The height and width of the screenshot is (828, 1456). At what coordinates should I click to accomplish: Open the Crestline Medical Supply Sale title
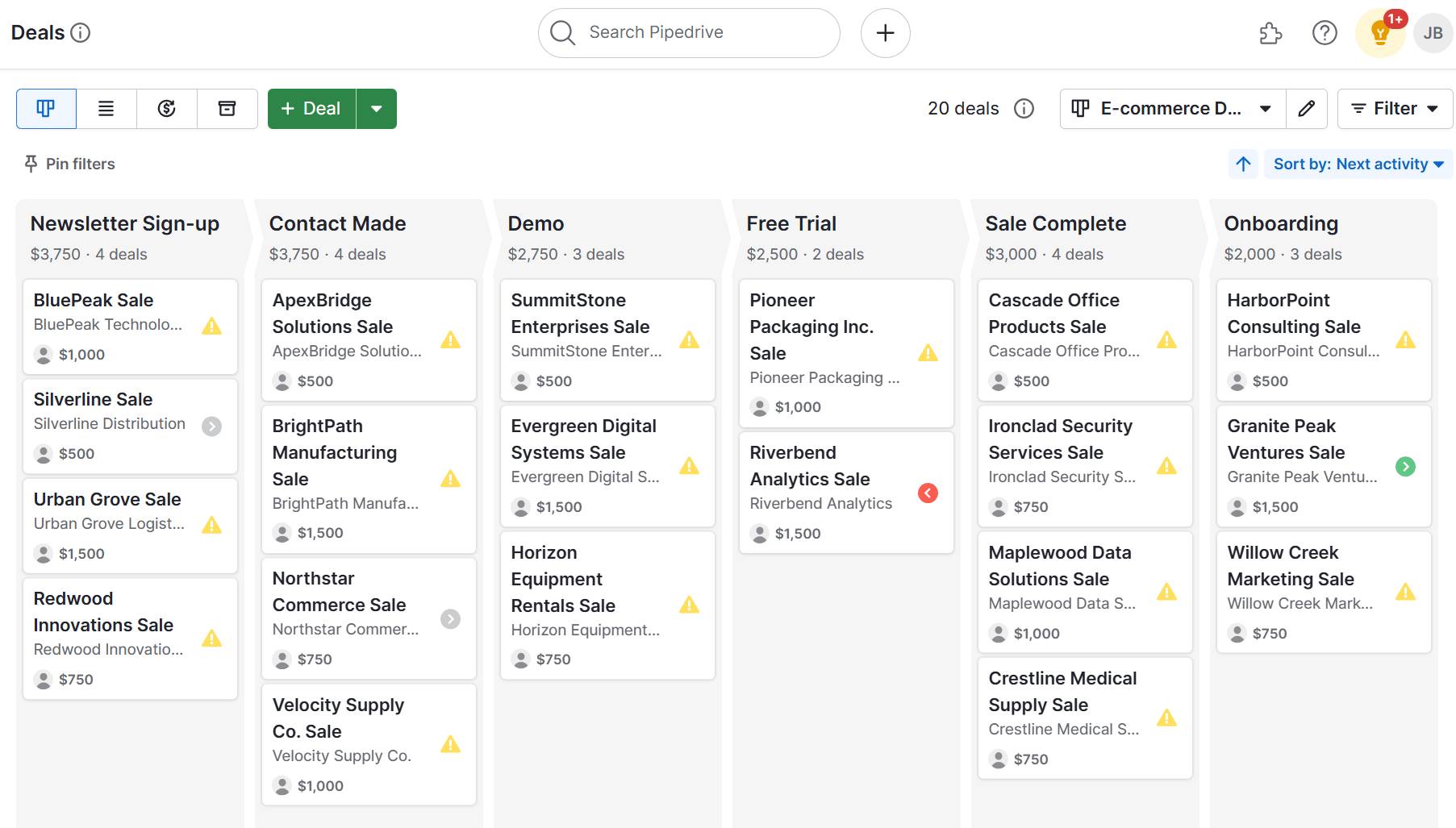pyautogui.click(x=1063, y=692)
